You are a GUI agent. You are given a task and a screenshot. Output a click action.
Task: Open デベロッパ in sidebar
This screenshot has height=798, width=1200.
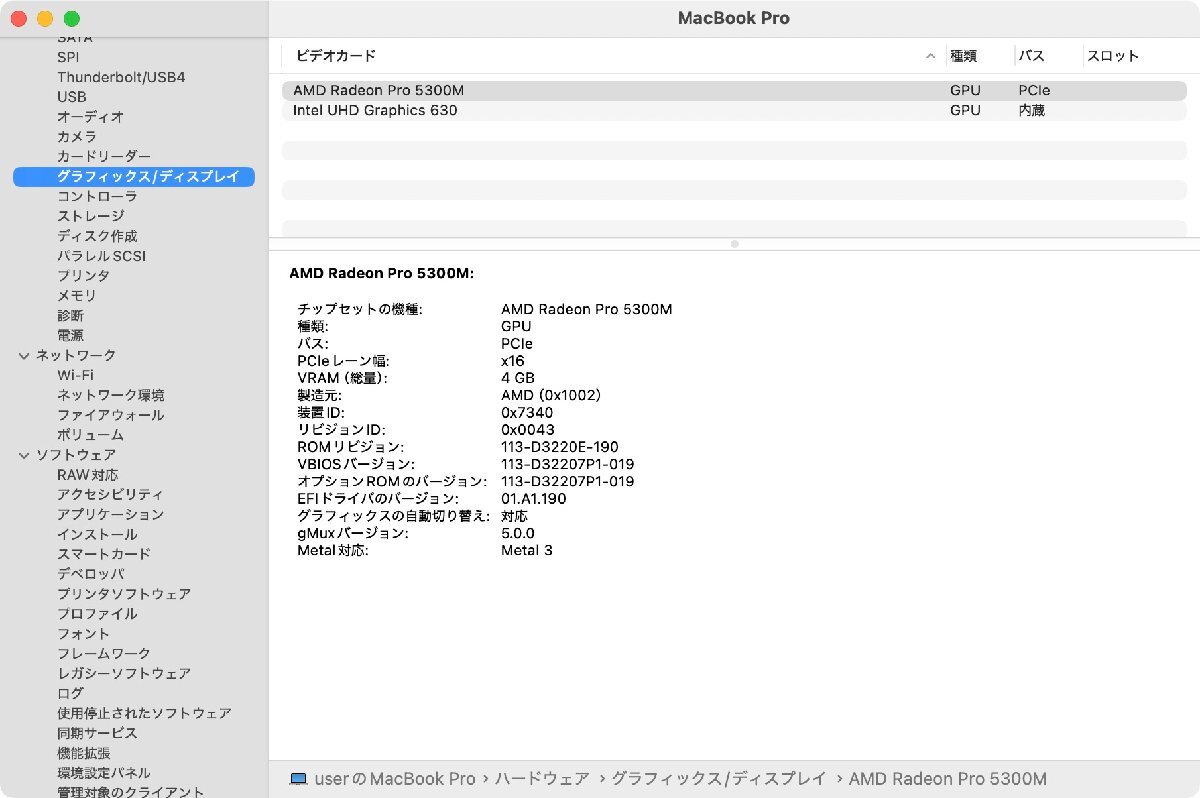click(x=91, y=574)
